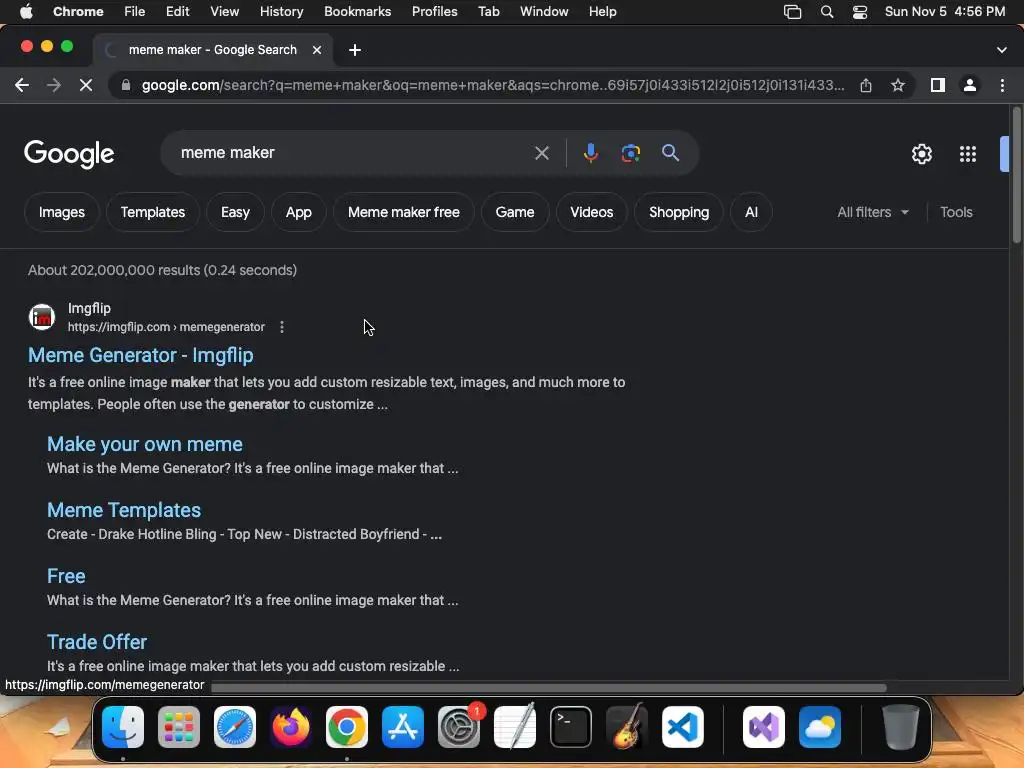Open the Profiles menu

pyautogui.click(x=434, y=12)
